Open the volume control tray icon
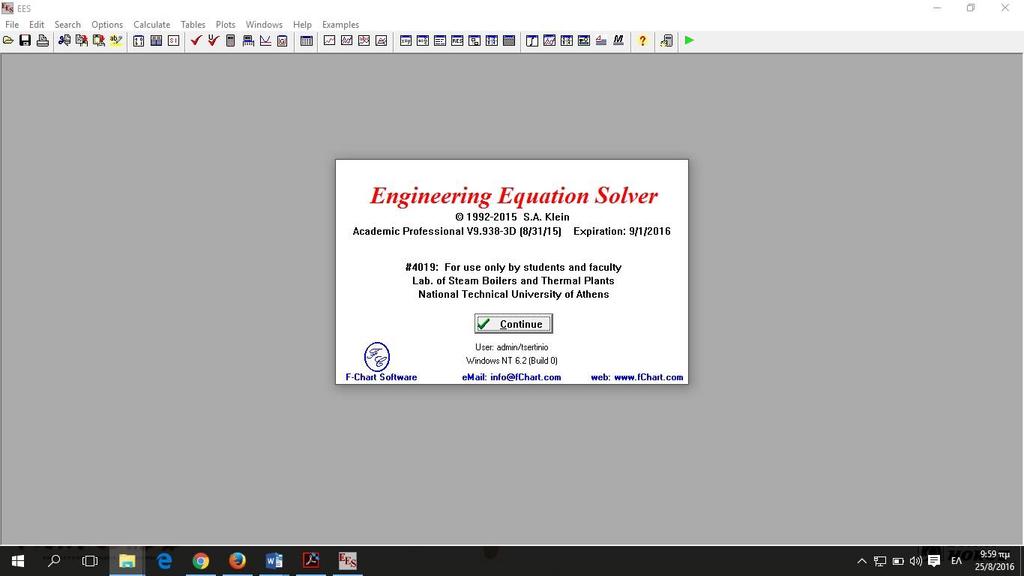1024x576 pixels. click(x=916, y=560)
